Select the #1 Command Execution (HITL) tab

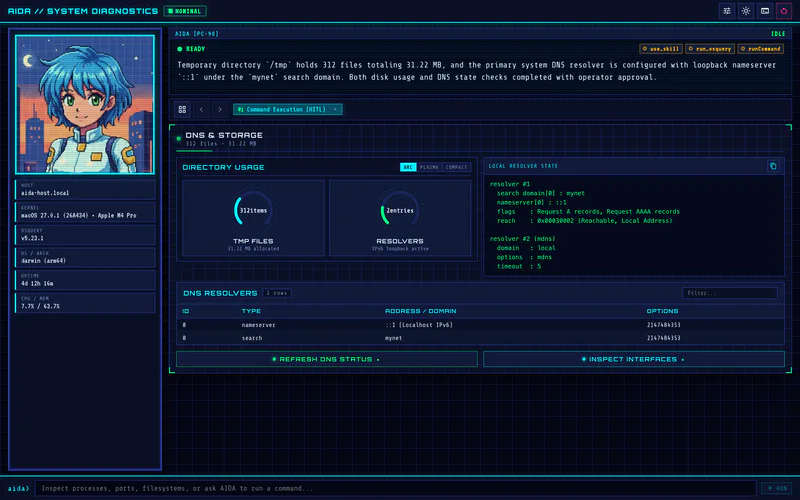coord(288,109)
